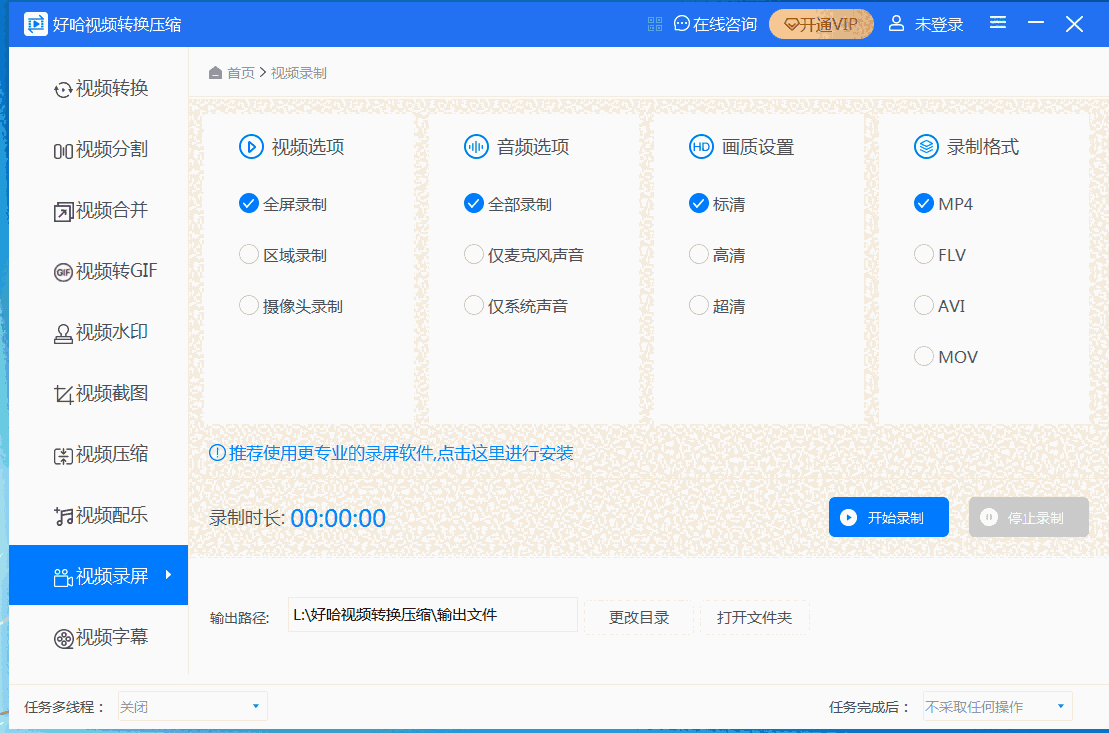Open the 视频截图 crop tool

tap(100, 393)
